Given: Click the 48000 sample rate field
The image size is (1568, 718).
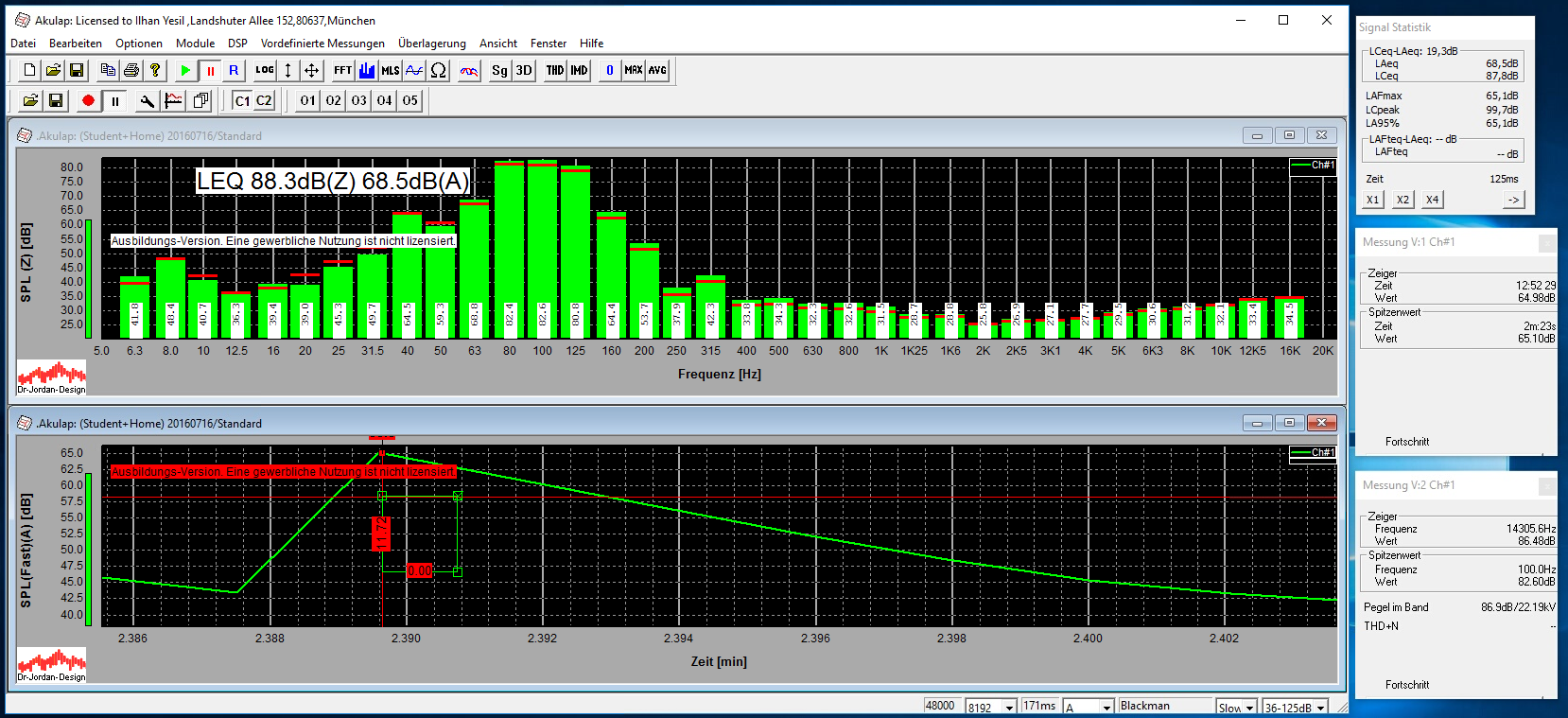Looking at the screenshot, I should tap(941, 706).
